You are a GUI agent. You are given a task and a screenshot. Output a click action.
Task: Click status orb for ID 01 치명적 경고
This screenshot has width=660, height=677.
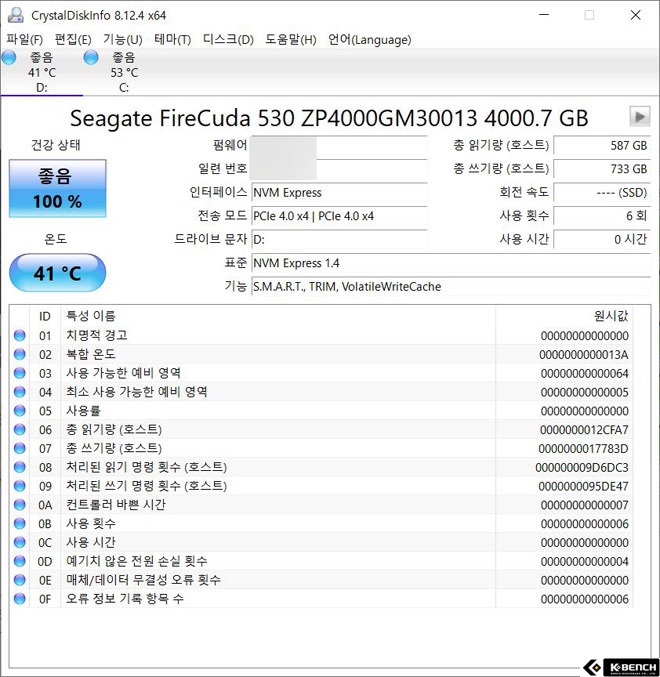[19, 335]
